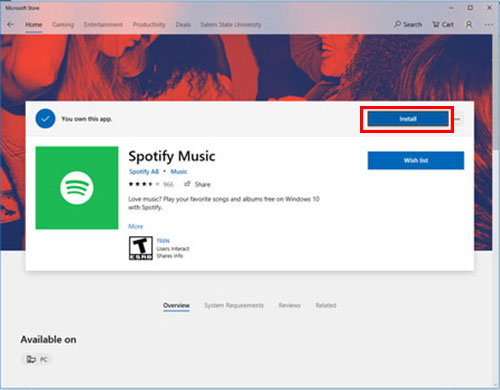Viewport: 500px width, 390px height.
Task: Open the Related tab
Action: (326, 305)
